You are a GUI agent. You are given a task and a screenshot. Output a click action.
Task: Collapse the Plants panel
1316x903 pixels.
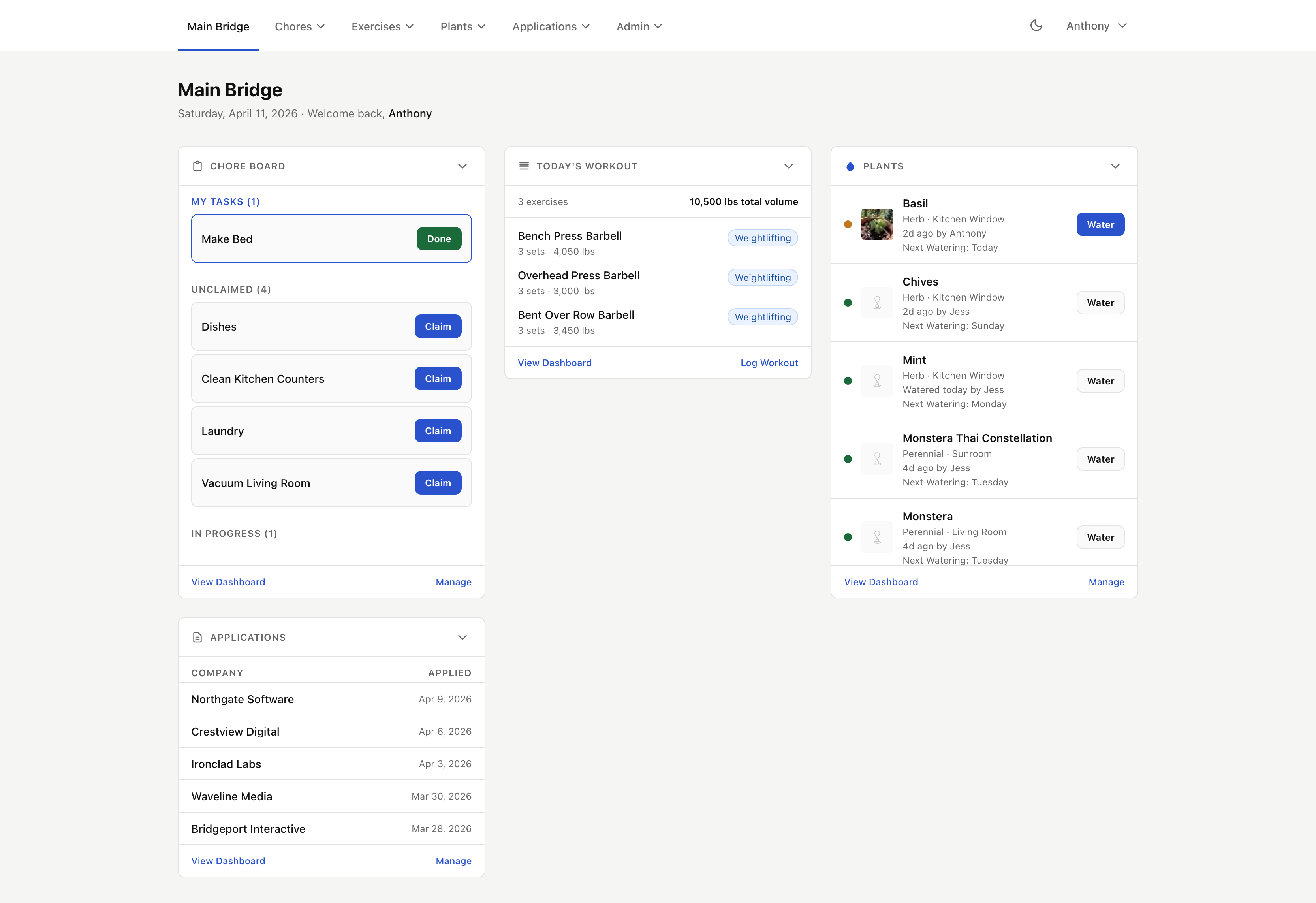click(1115, 166)
